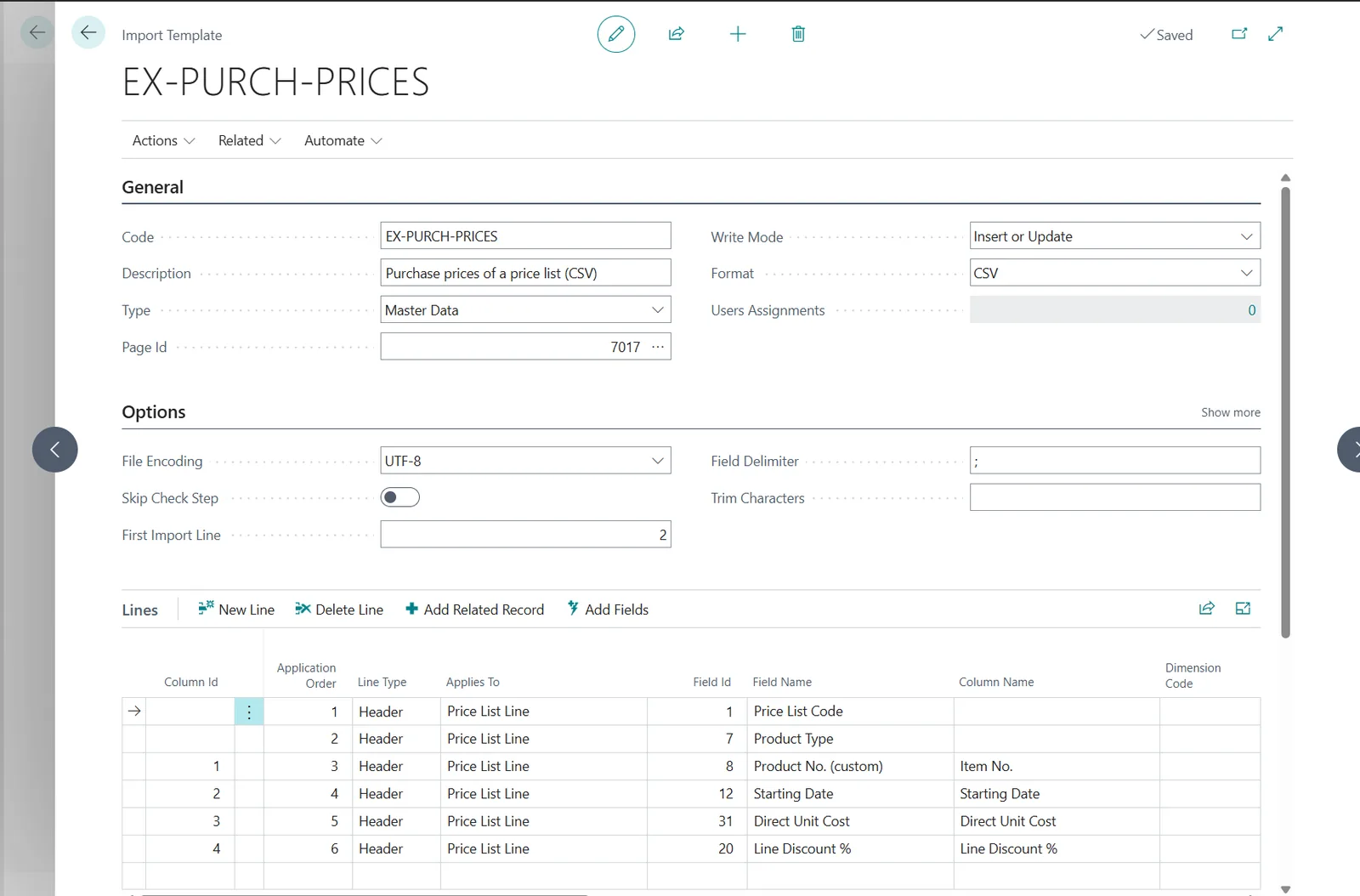Click the First Import Line field

(x=525, y=535)
